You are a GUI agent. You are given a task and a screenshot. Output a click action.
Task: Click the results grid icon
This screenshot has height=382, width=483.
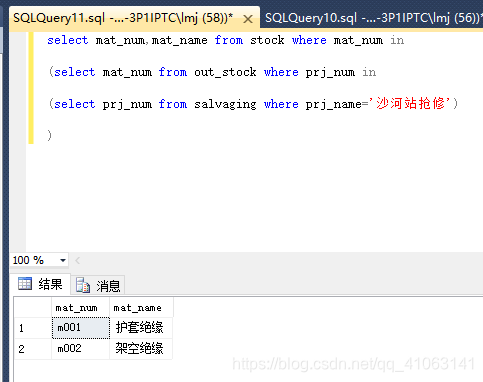coord(25,284)
